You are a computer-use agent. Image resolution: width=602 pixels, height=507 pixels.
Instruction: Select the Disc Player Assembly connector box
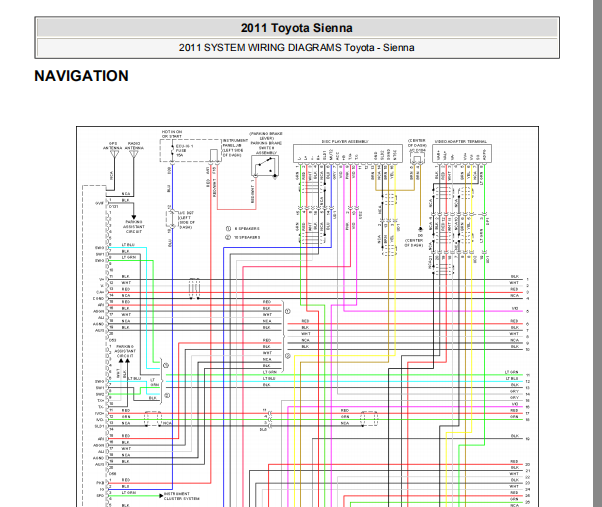348,154
